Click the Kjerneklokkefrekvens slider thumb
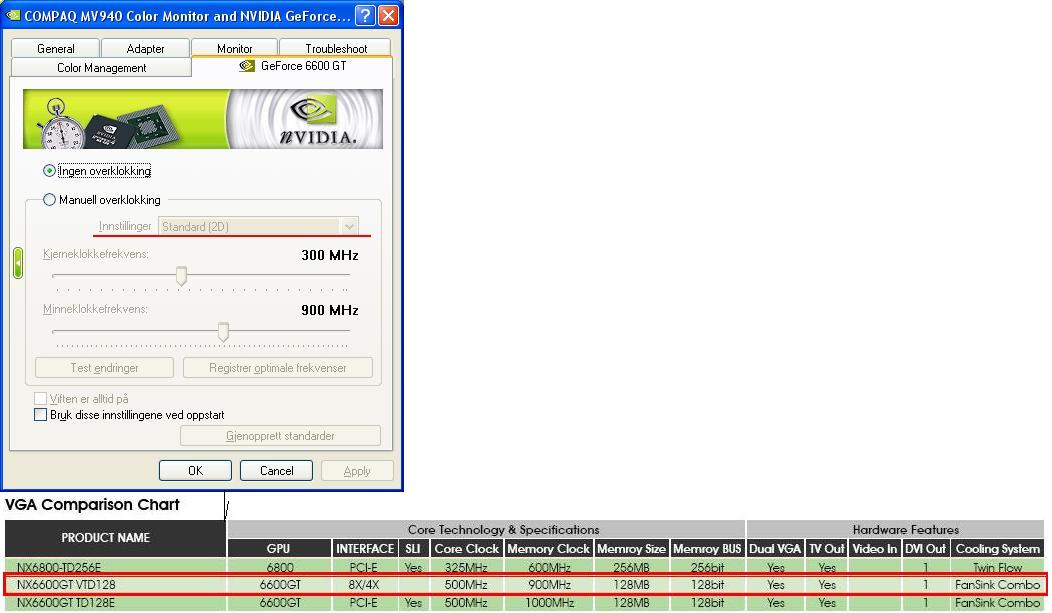 [x=181, y=276]
